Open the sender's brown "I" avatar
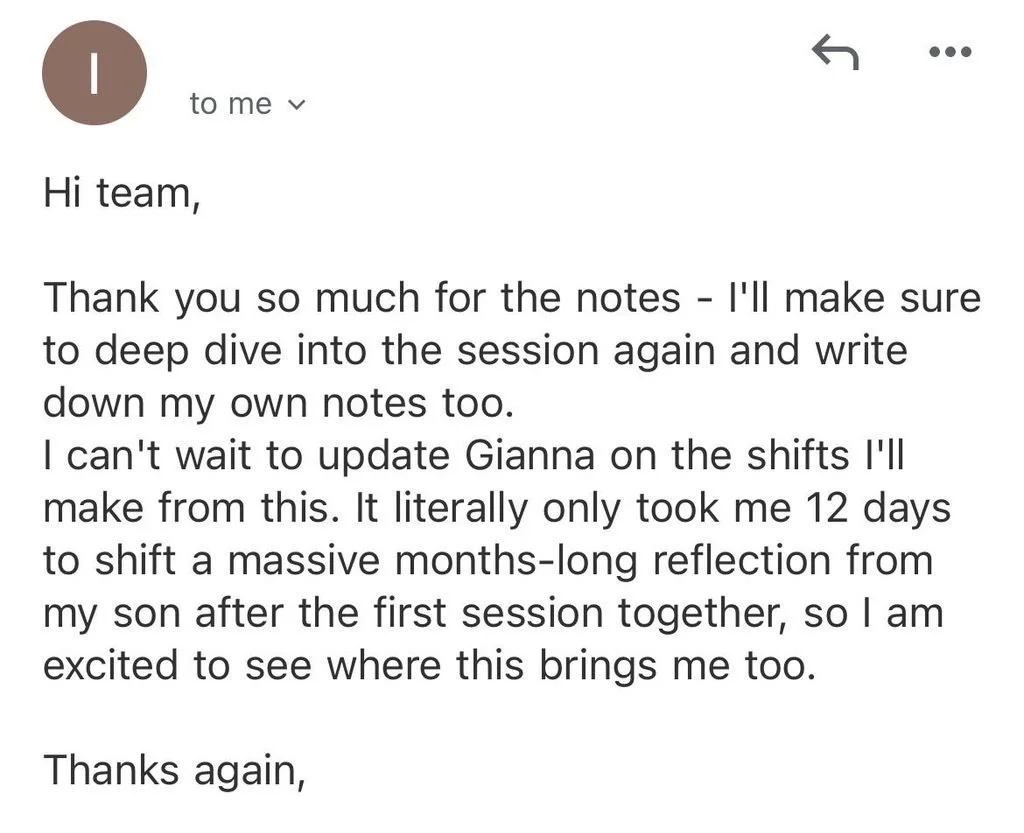 [x=94, y=72]
